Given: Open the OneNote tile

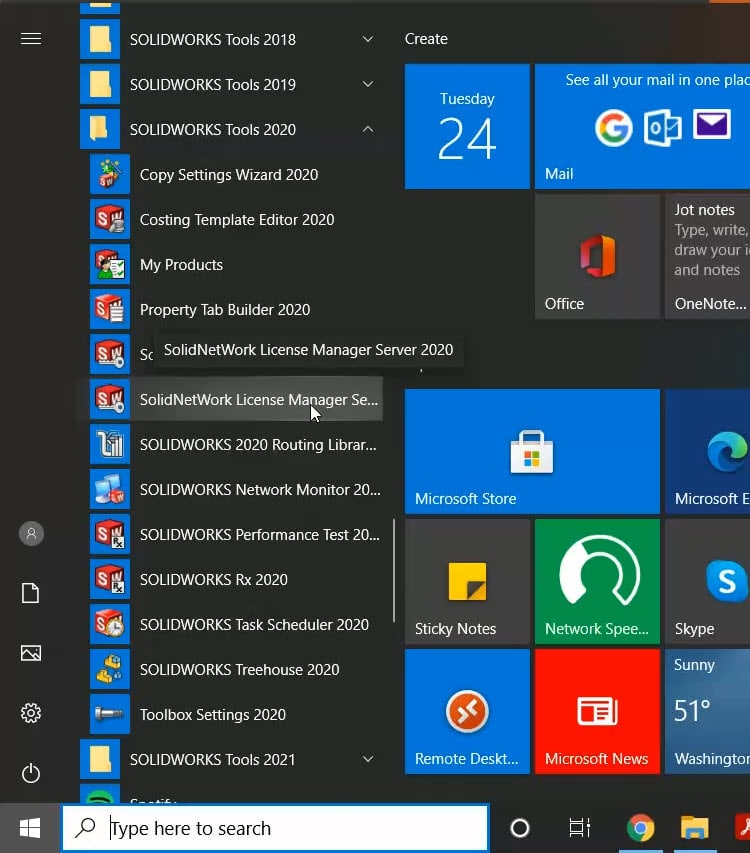Looking at the screenshot, I should pyautogui.click(x=707, y=257).
